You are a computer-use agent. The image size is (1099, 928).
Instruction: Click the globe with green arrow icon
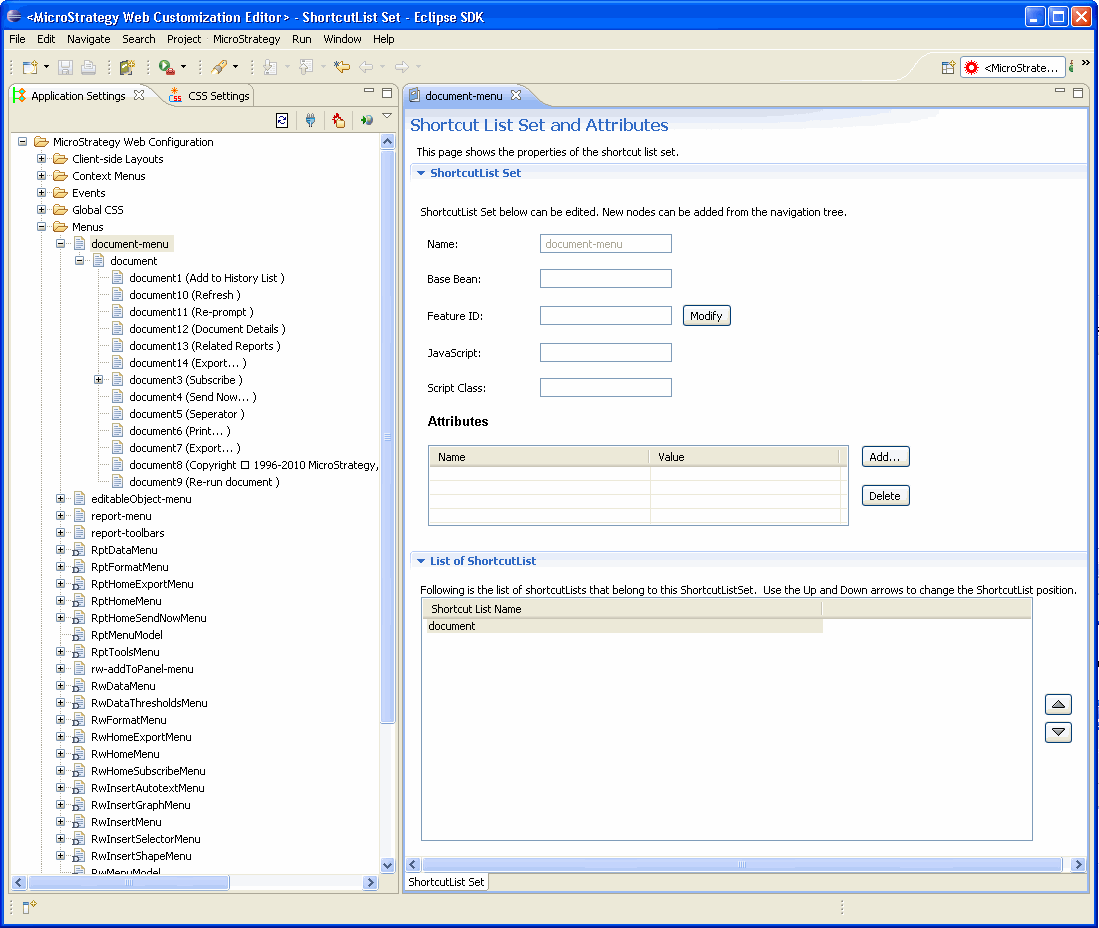[x=367, y=121]
